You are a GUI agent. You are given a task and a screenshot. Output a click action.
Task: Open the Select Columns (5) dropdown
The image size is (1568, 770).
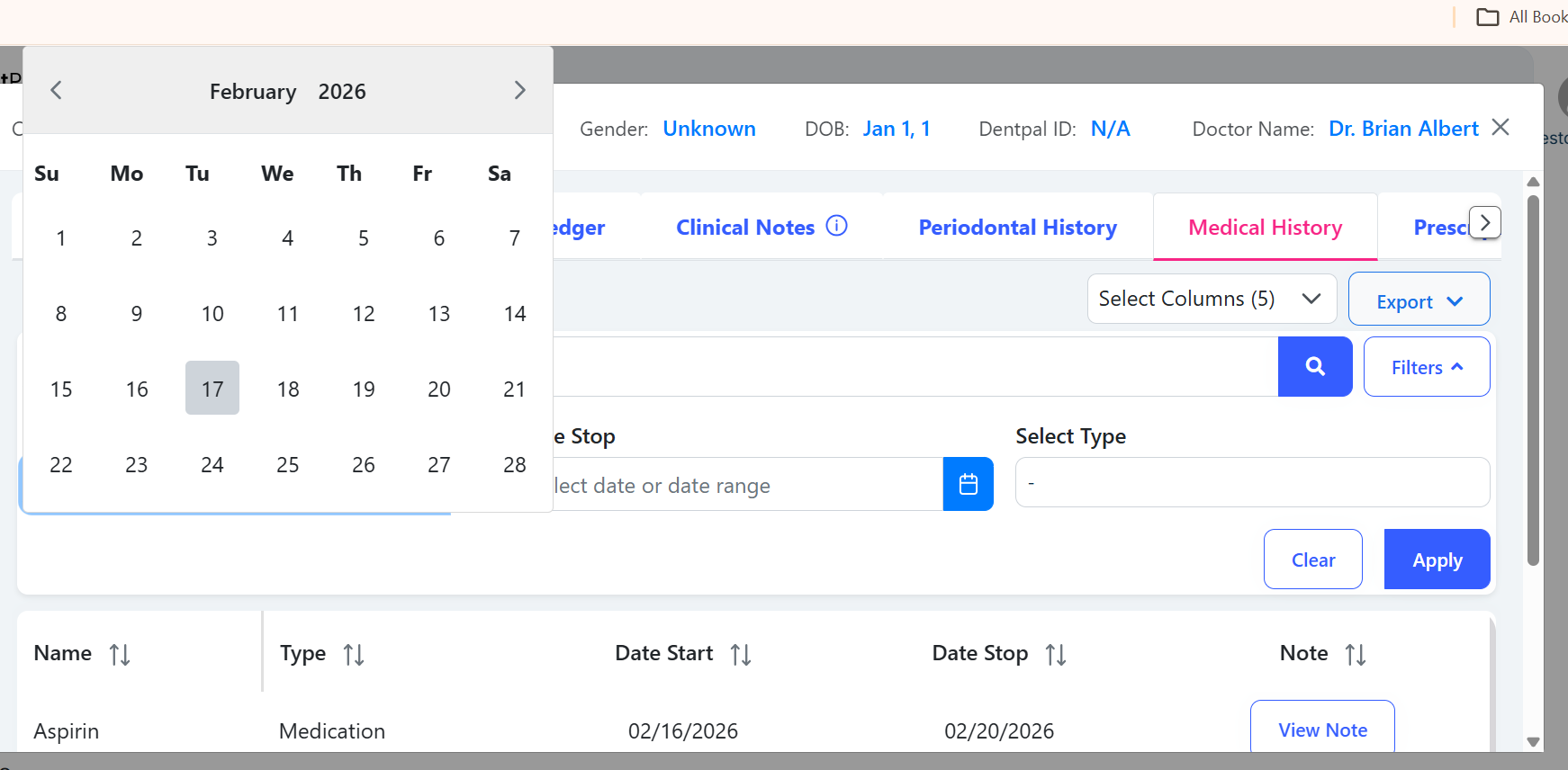(x=1211, y=299)
